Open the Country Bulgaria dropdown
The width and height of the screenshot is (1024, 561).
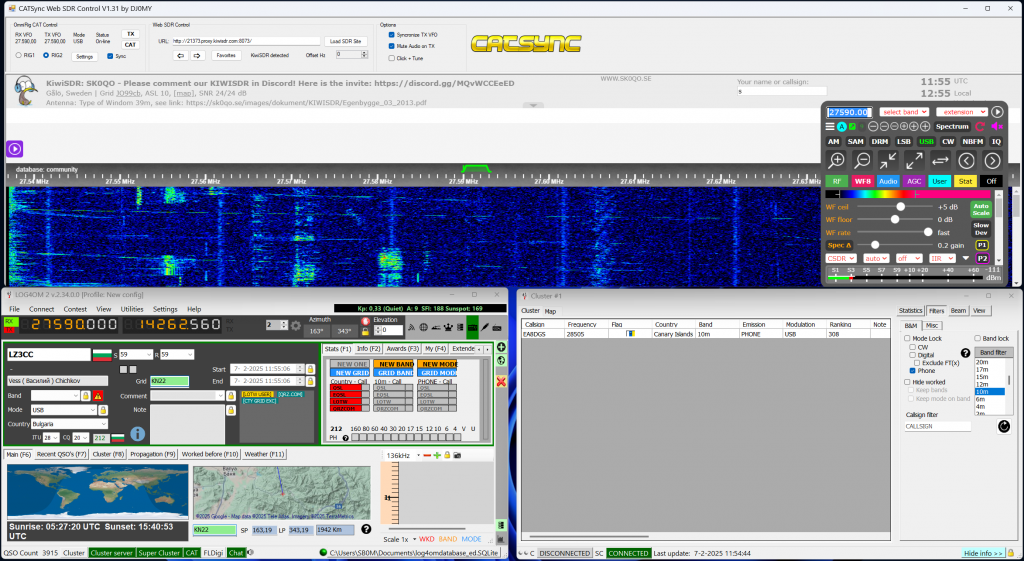tap(69, 424)
